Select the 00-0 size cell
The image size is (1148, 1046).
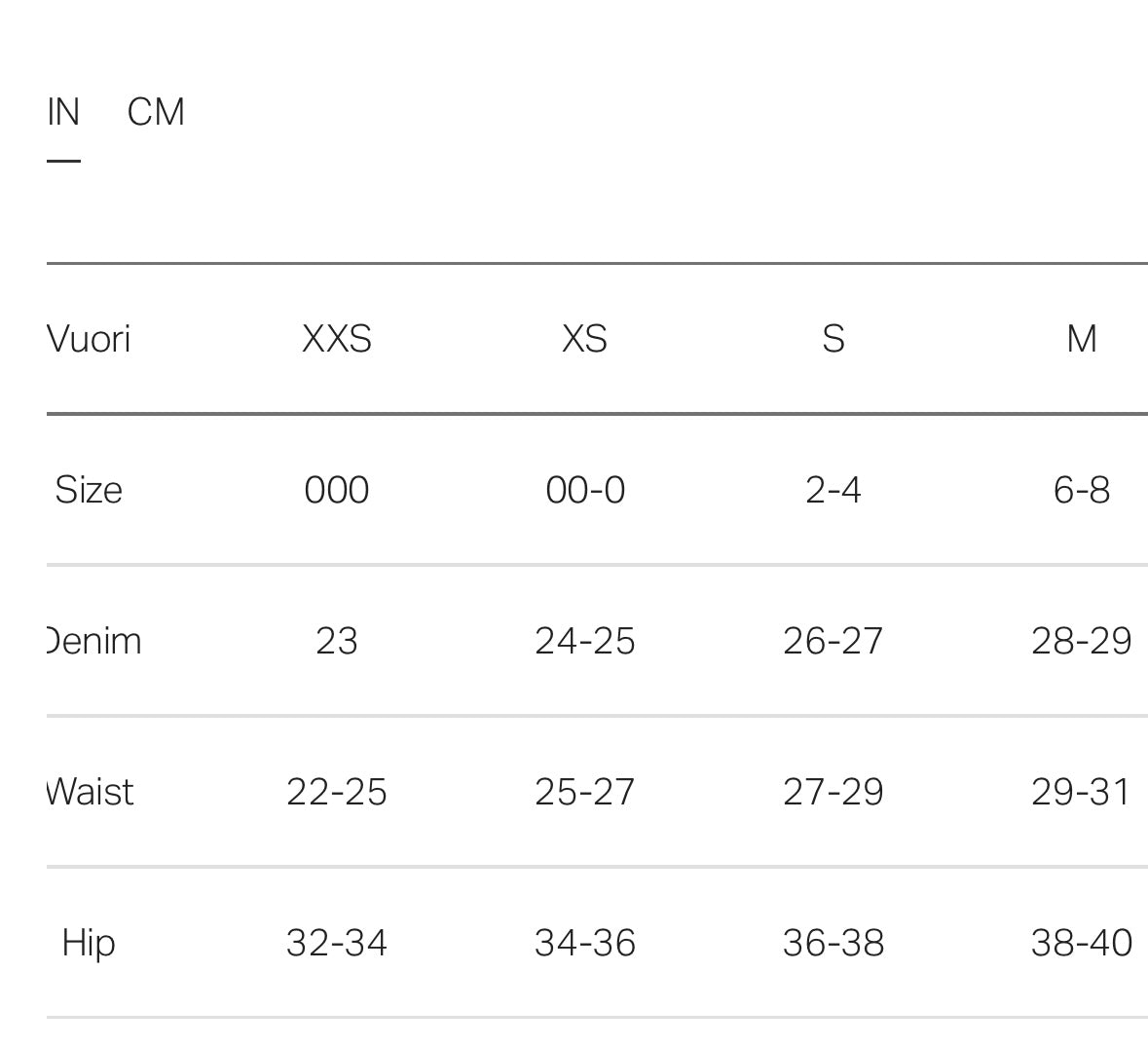pyautogui.click(x=585, y=490)
